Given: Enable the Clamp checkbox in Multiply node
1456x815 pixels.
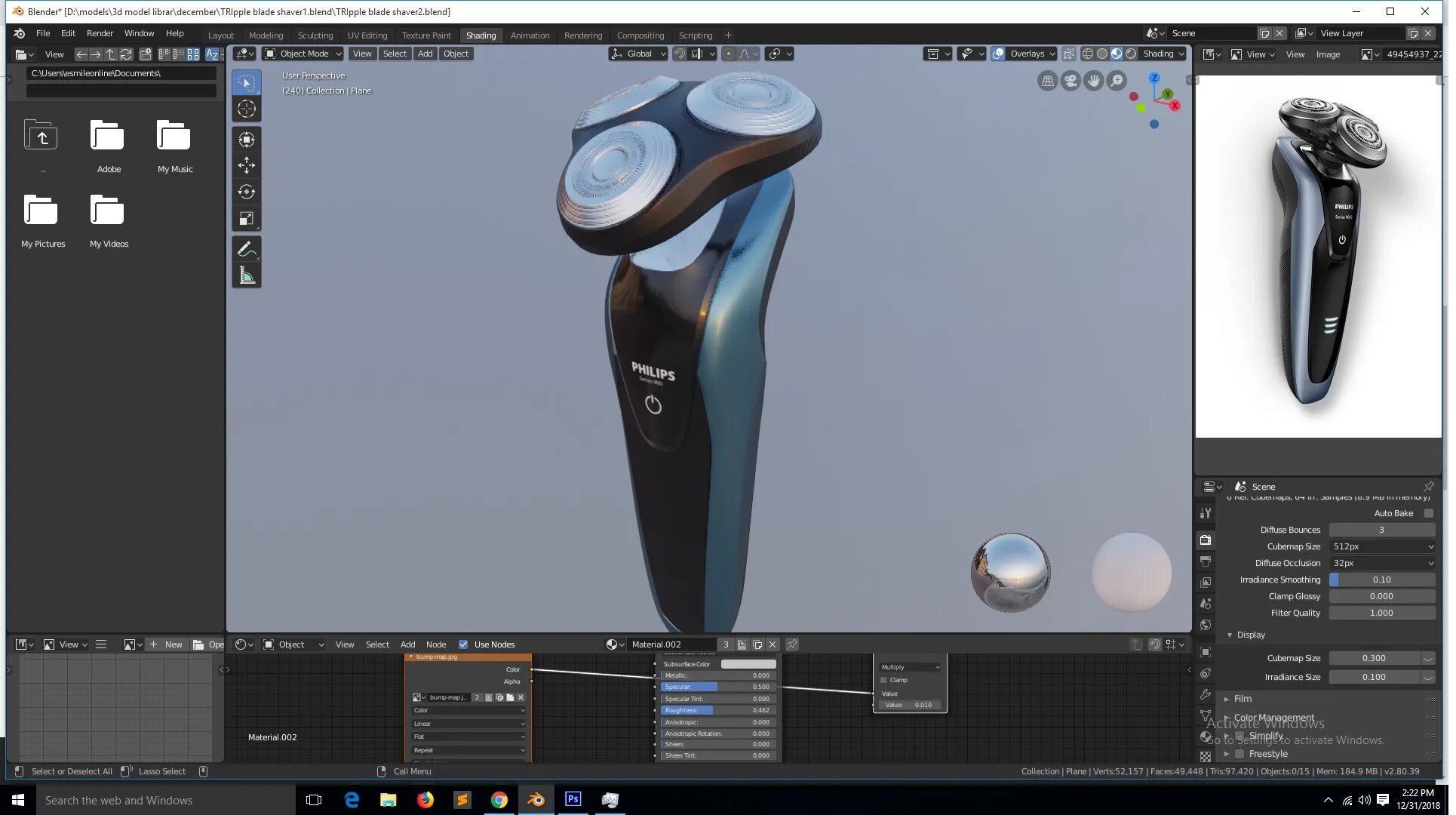Looking at the screenshot, I should 884,680.
